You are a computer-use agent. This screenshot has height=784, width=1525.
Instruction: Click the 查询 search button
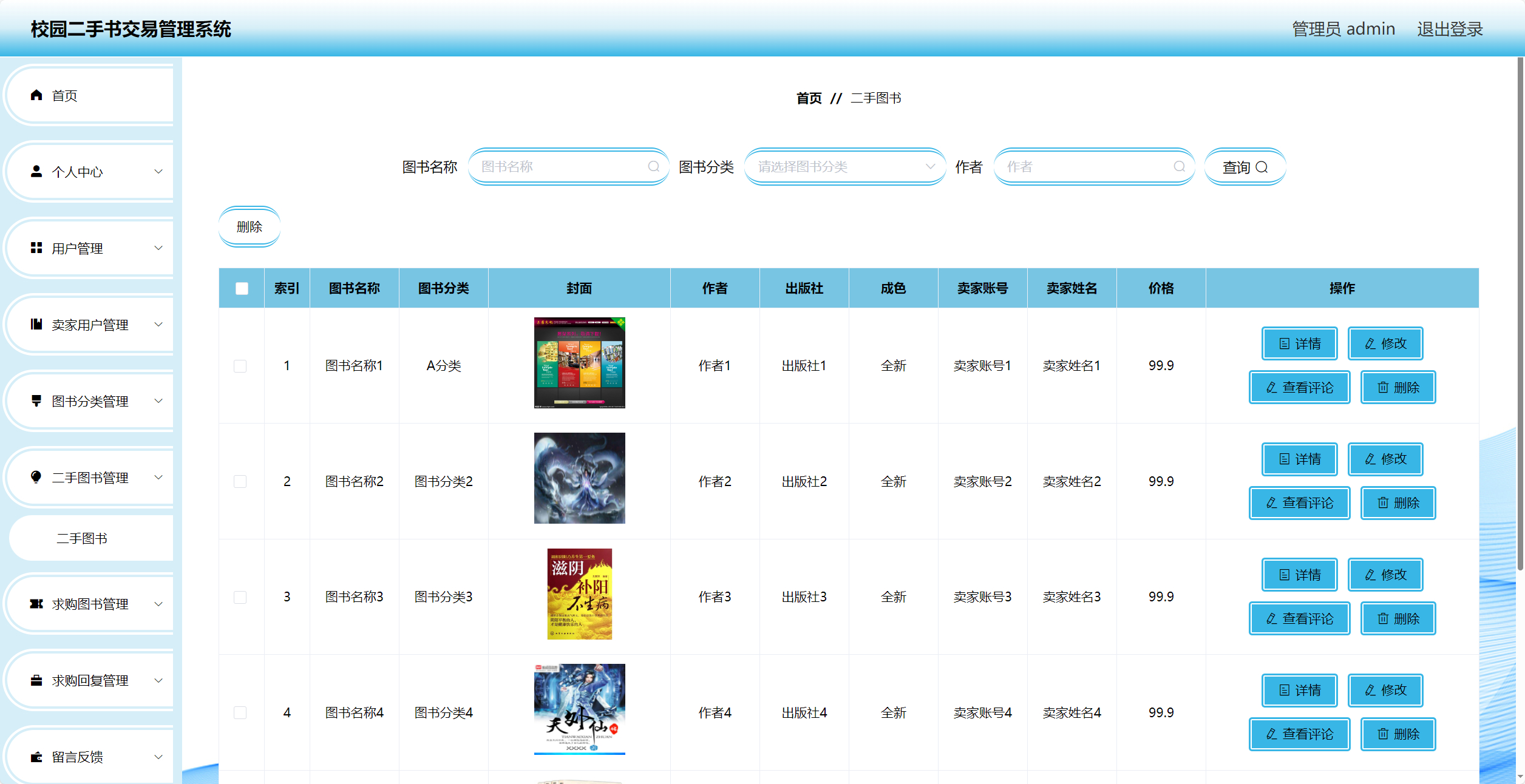coord(1245,167)
